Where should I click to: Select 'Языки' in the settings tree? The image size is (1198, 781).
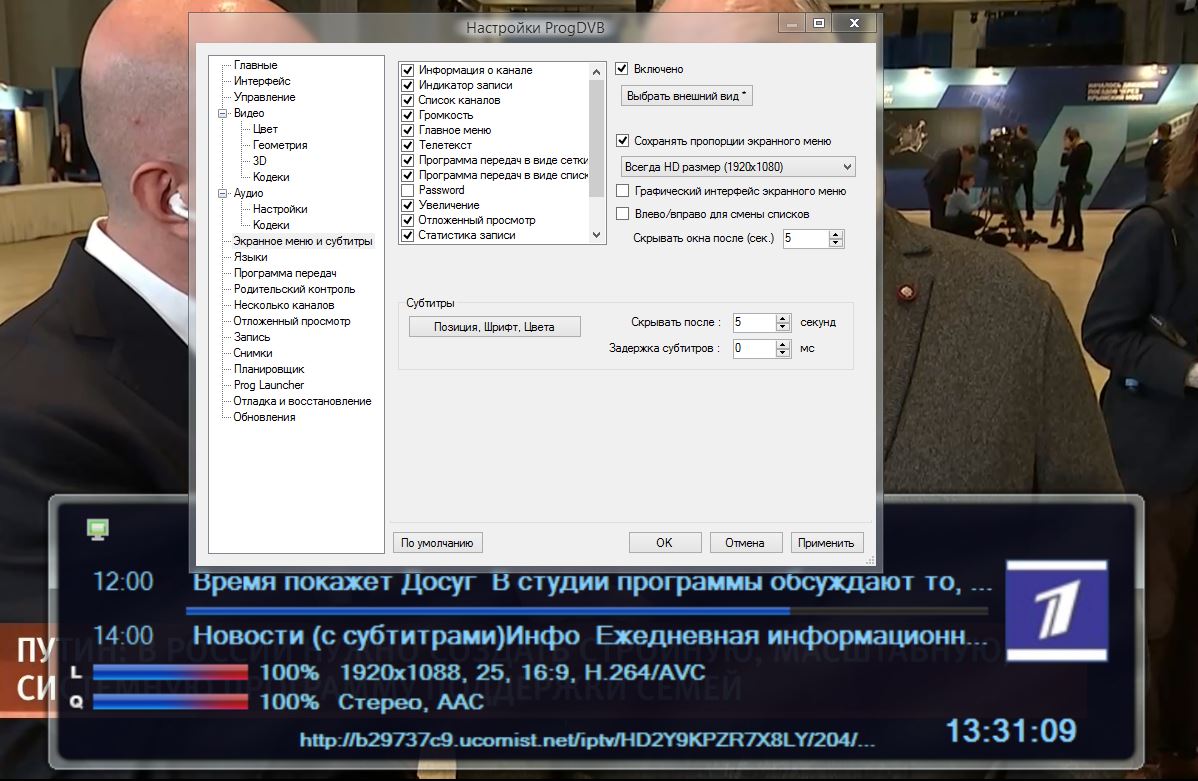tap(250, 257)
